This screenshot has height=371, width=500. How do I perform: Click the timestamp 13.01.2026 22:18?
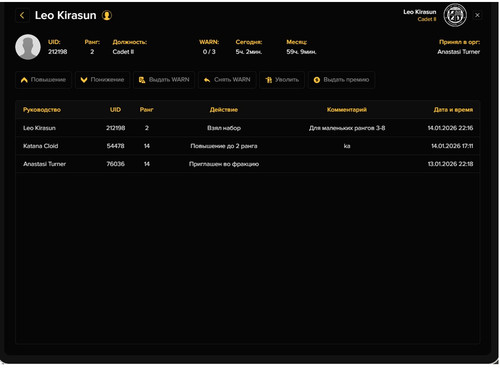pos(450,164)
